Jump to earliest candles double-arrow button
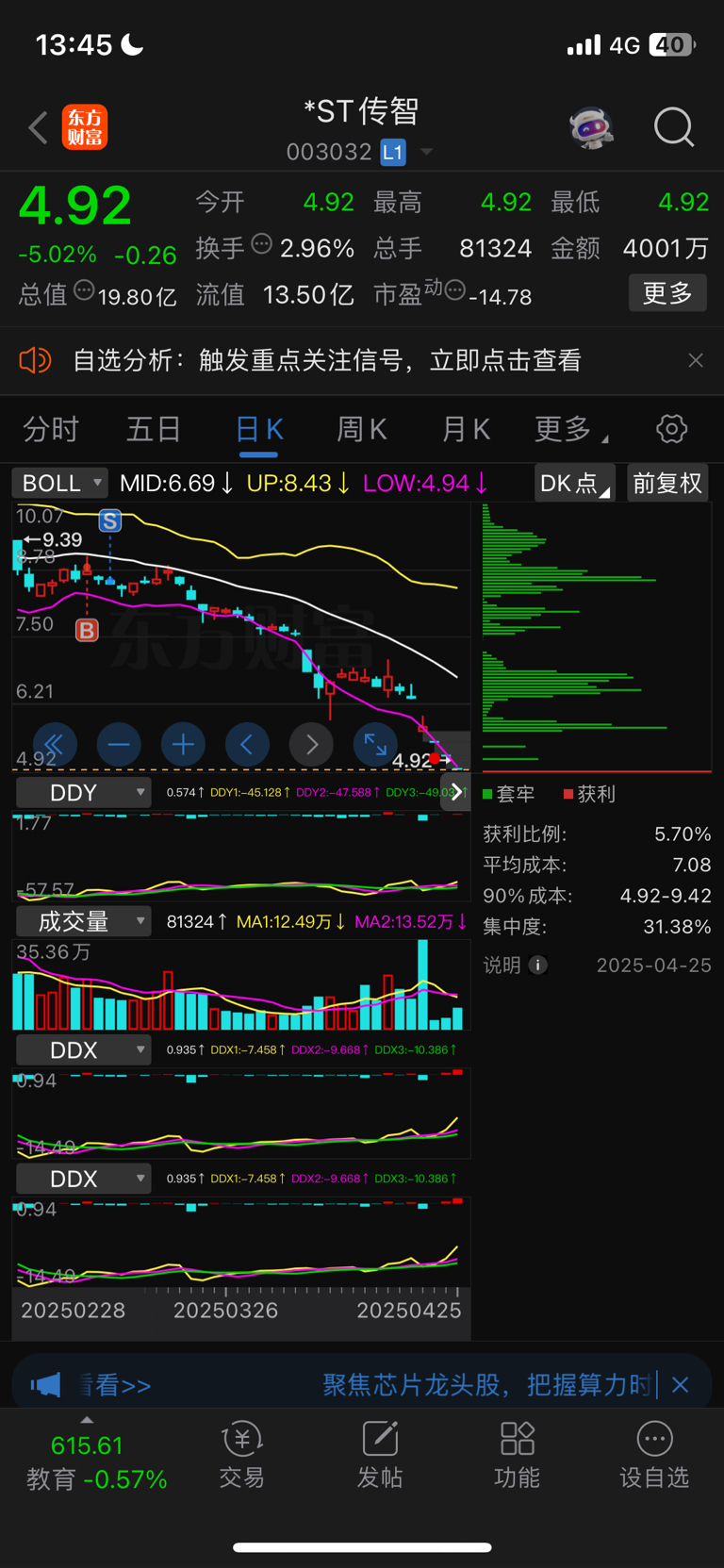 tap(54, 745)
